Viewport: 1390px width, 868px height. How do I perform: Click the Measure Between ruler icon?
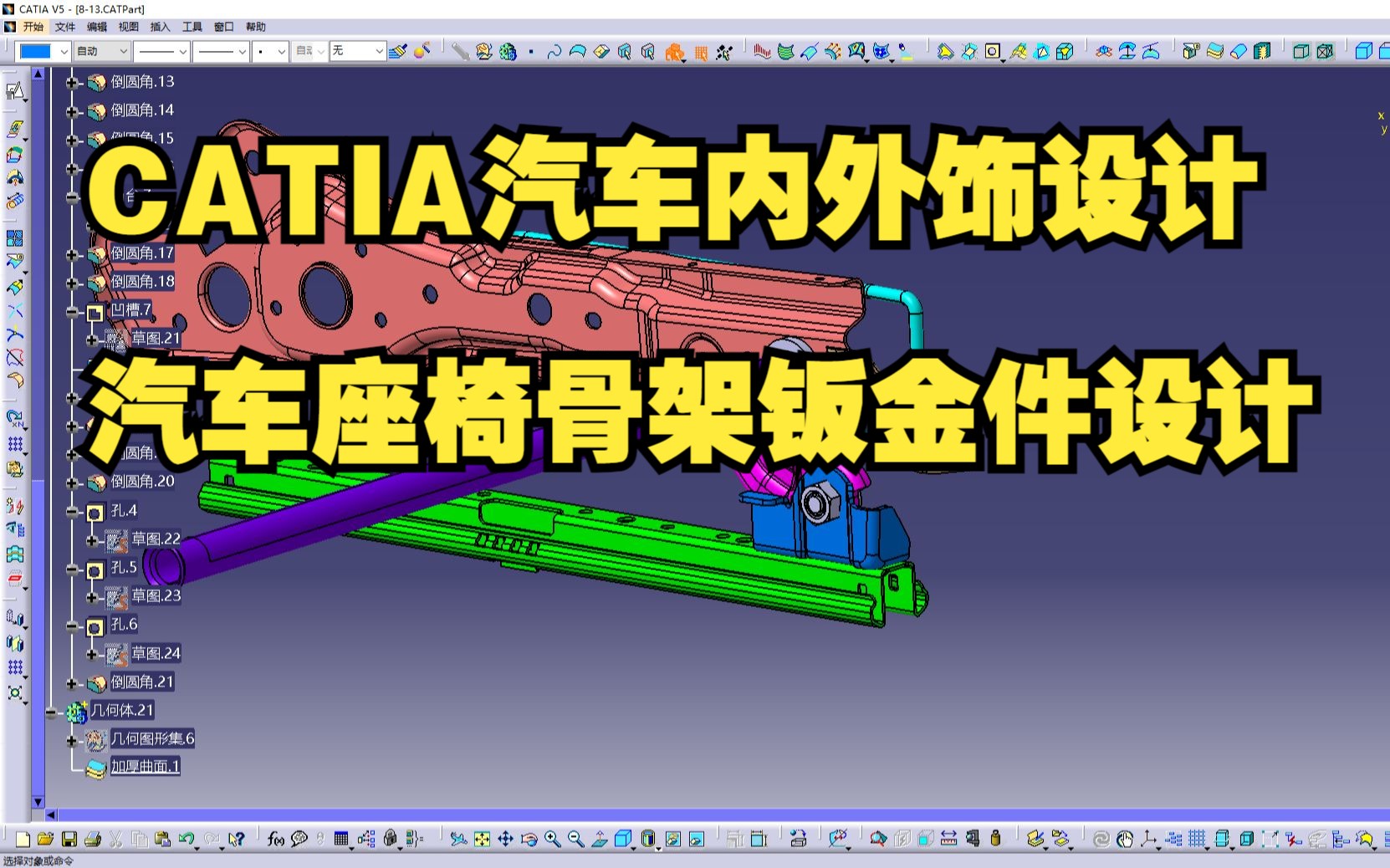click(x=948, y=839)
